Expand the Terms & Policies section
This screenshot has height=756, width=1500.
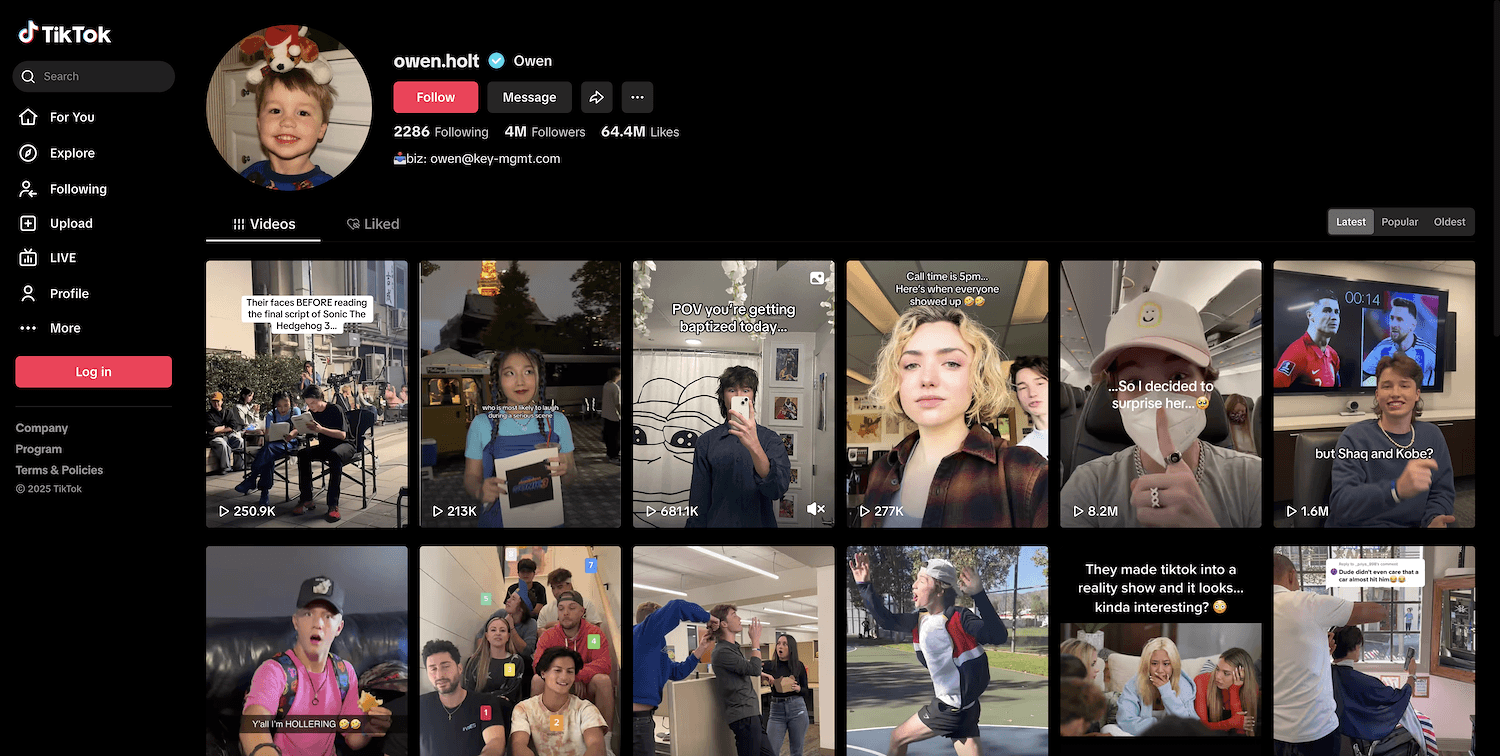pos(59,470)
